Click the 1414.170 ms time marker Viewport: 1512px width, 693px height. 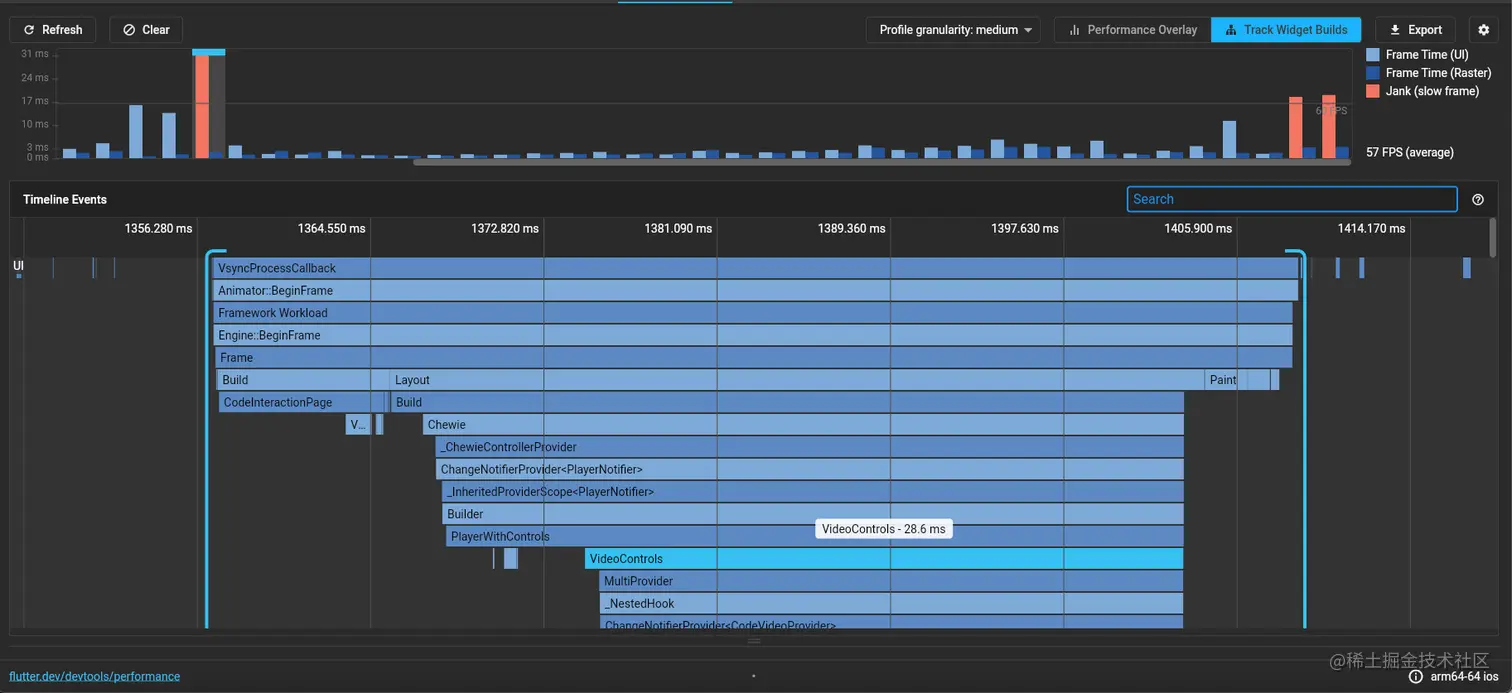1372,228
